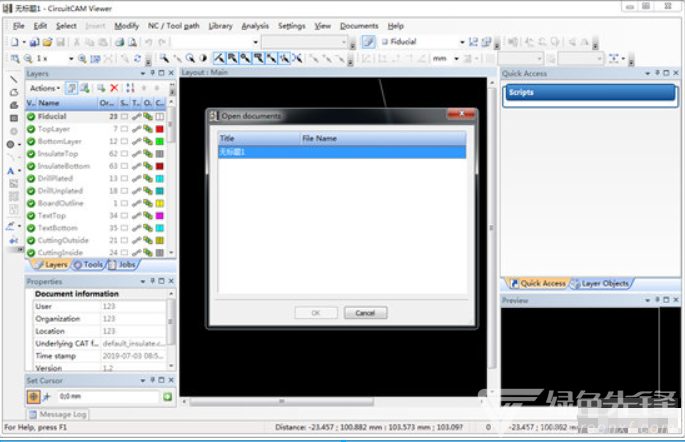Check the selectable box for CuttingOutside layer
This screenshot has width=685, height=442.
click(x=125, y=240)
